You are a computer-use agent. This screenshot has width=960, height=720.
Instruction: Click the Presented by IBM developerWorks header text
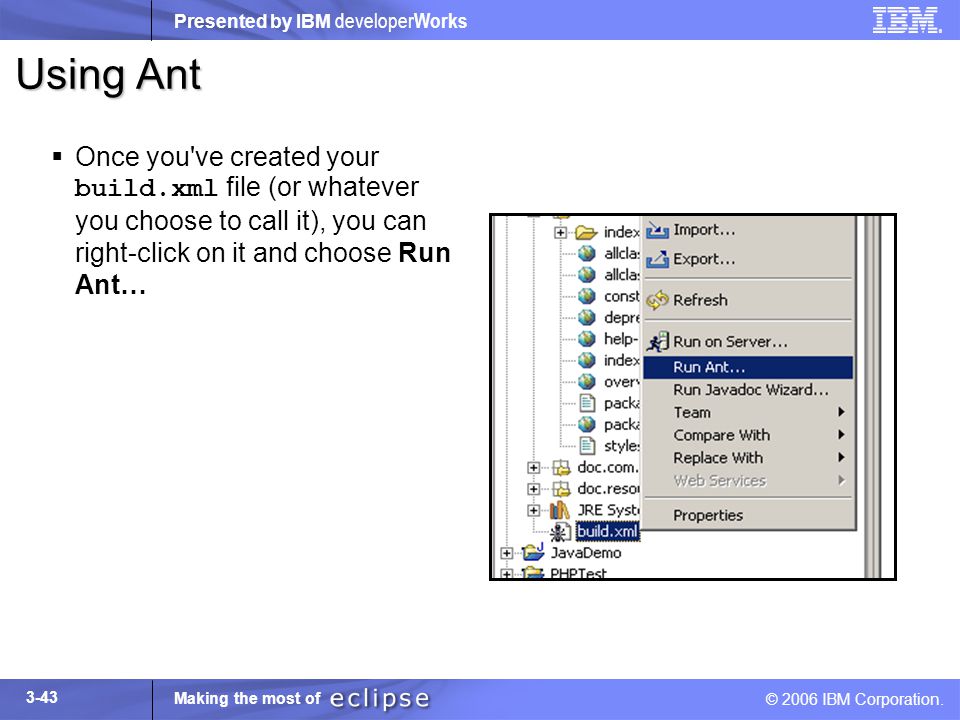click(320, 21)
